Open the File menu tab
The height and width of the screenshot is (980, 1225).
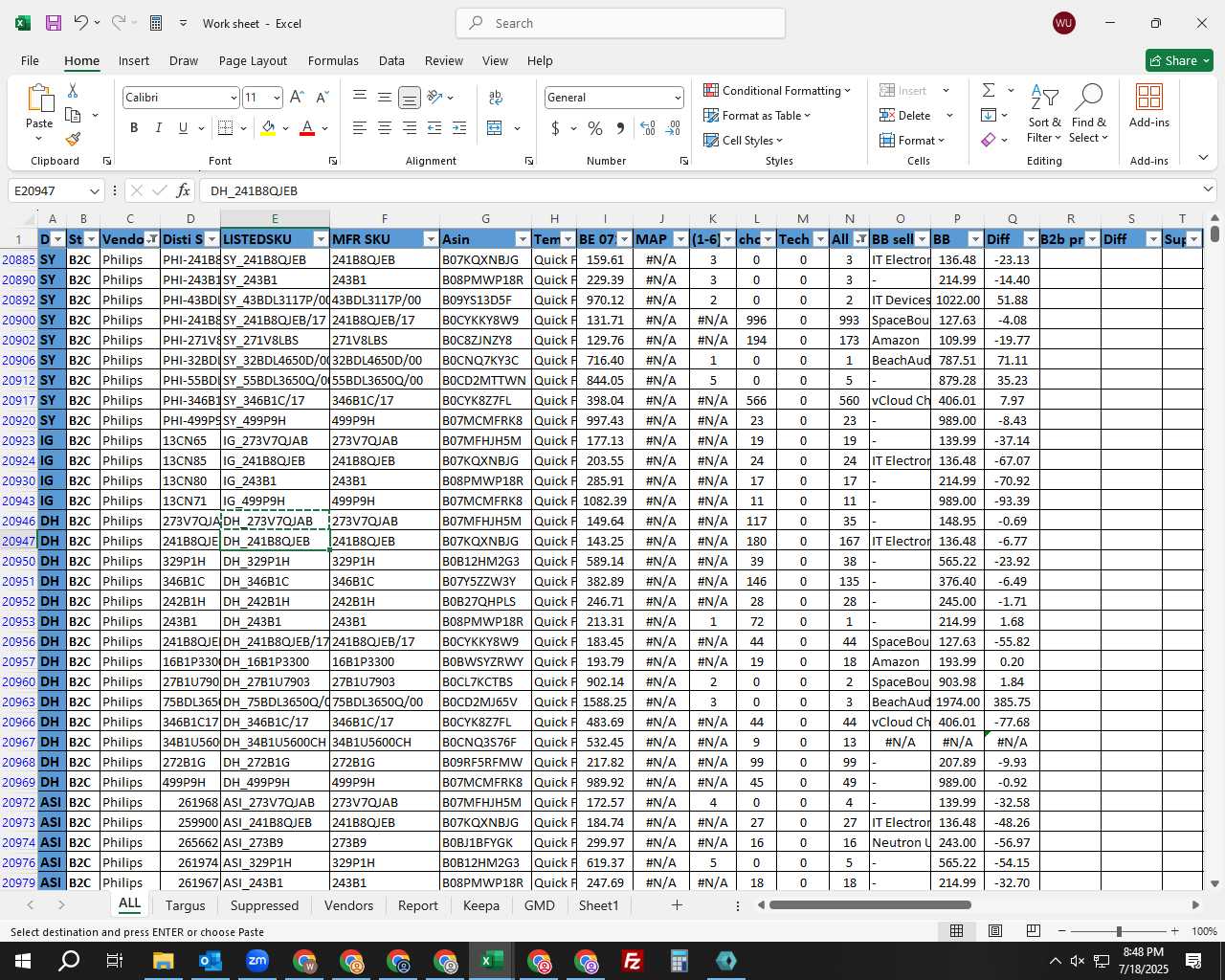(x=30, y=60)
